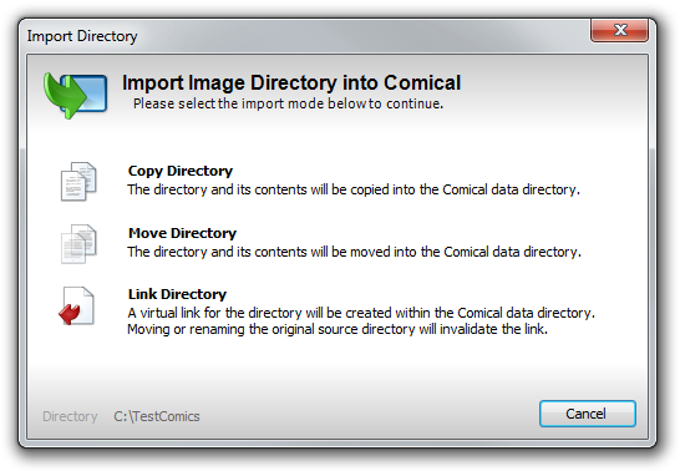Click the Import Directory title bar caption

(82, 36)
